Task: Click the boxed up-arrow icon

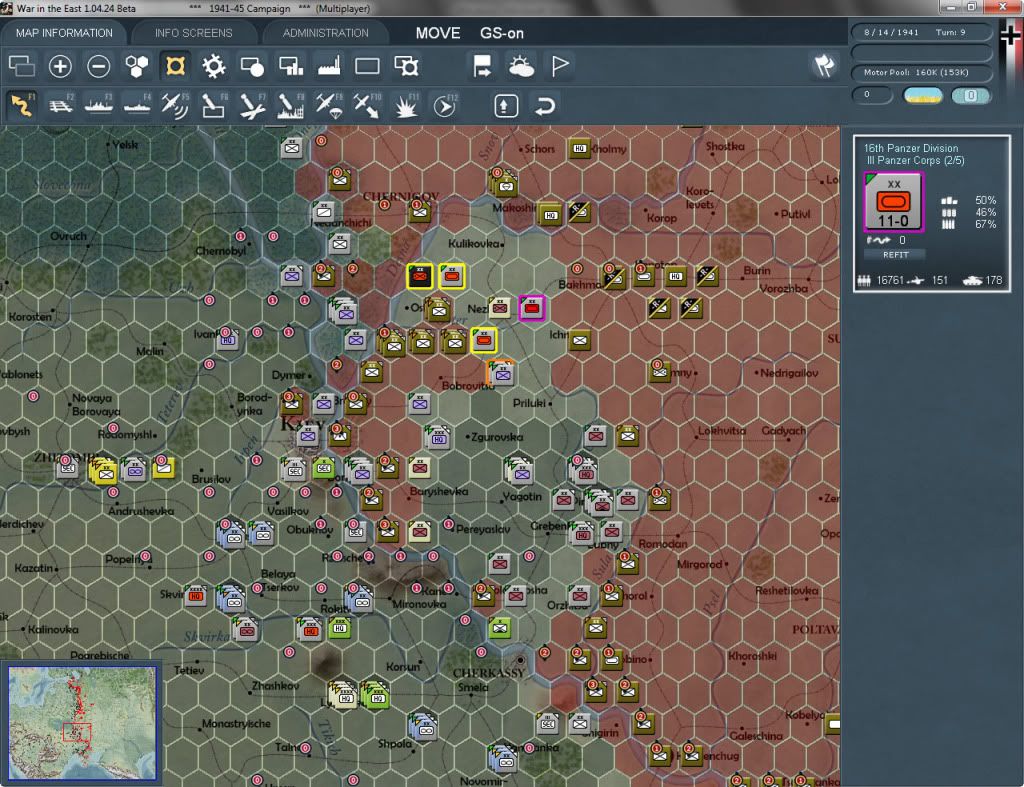Action: [506, 105]
